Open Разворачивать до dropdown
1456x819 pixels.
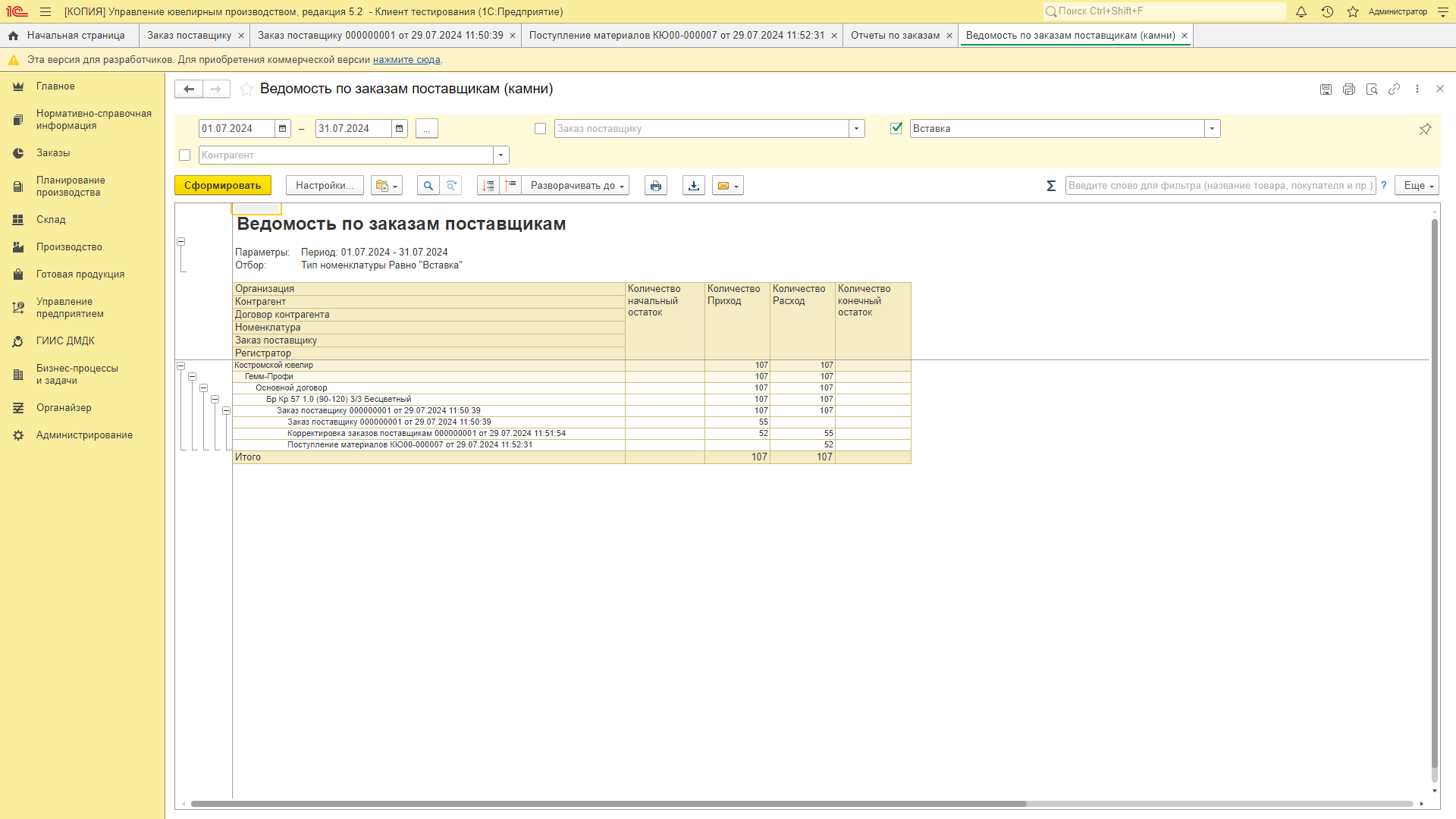576,186
